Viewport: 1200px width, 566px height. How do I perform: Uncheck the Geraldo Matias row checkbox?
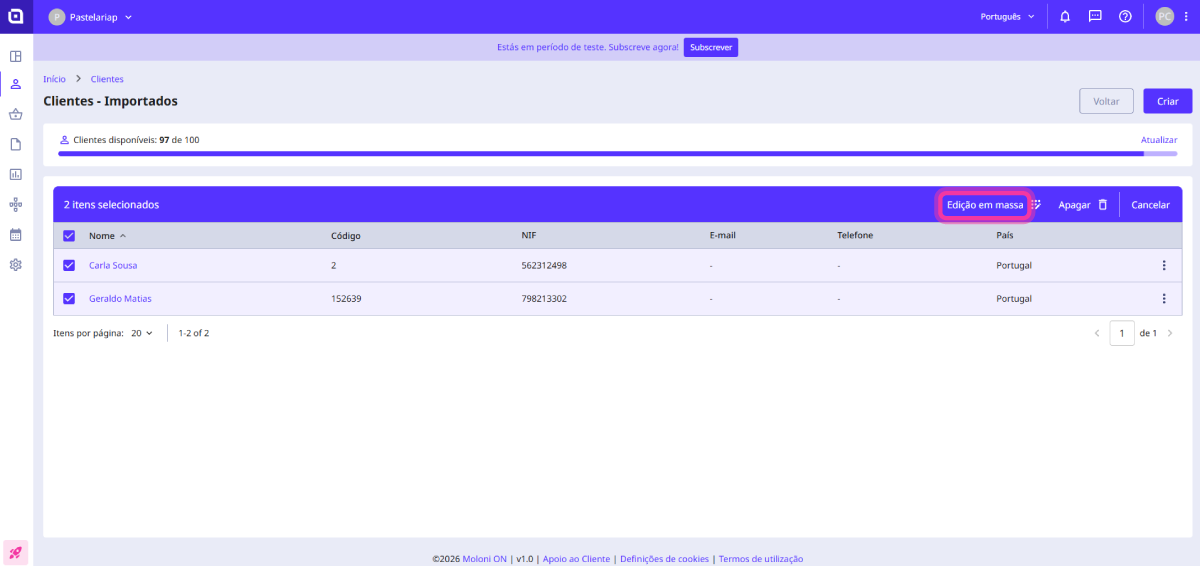[69, 299]
